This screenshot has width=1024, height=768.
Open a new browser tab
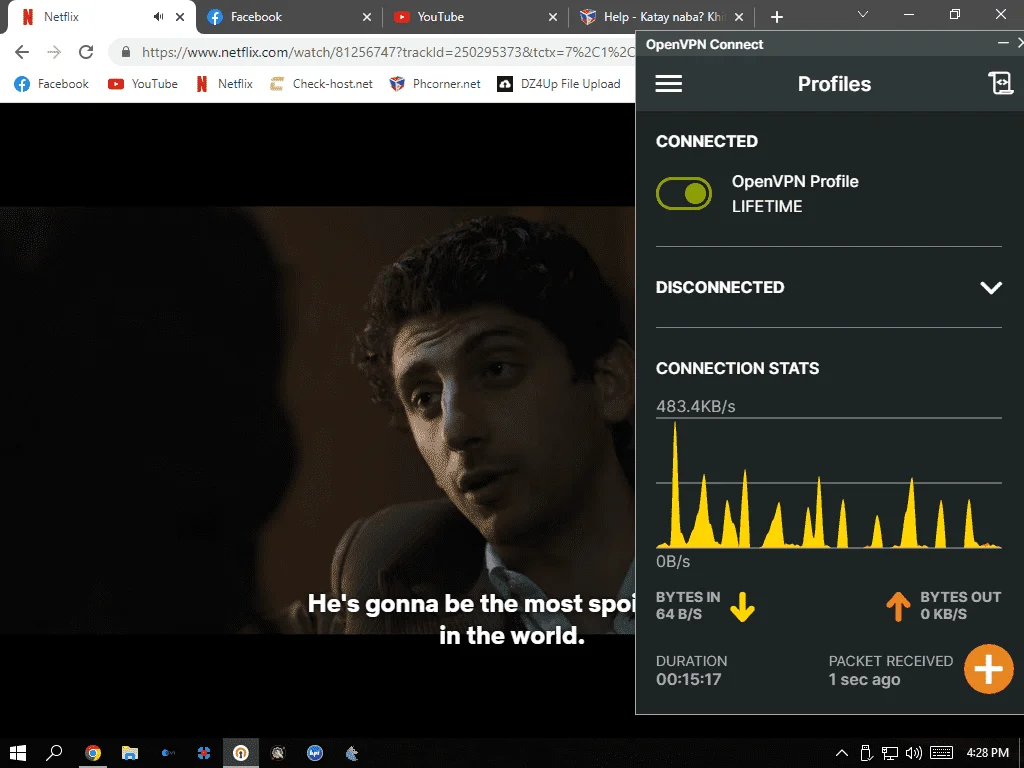776,17
